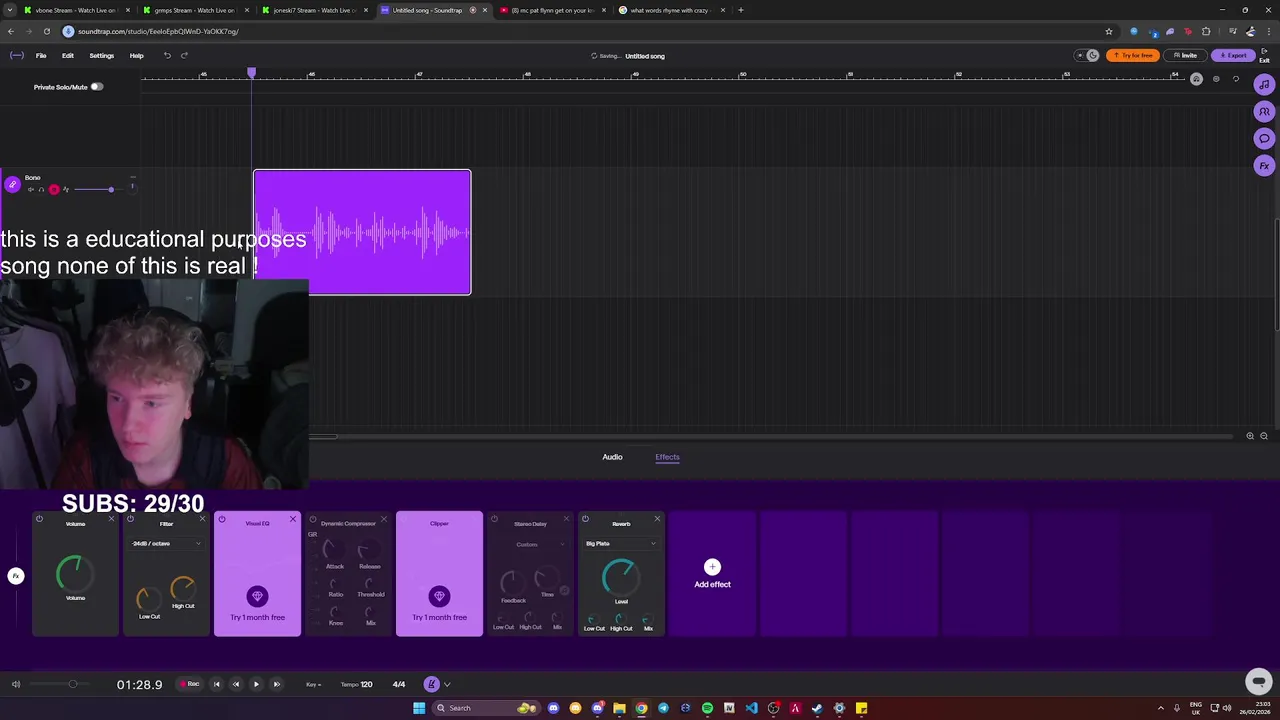This screenshot has width=1280, height=720.
Task: Click the Fx circle left of effects rack
Action: pos(16,576)
